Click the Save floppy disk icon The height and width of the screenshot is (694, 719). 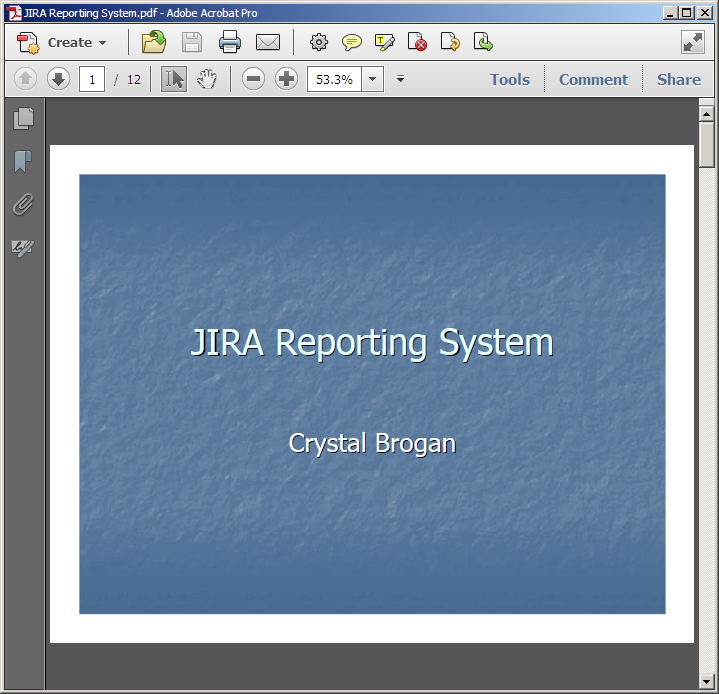pyautogui.click(x=192, y=42)
